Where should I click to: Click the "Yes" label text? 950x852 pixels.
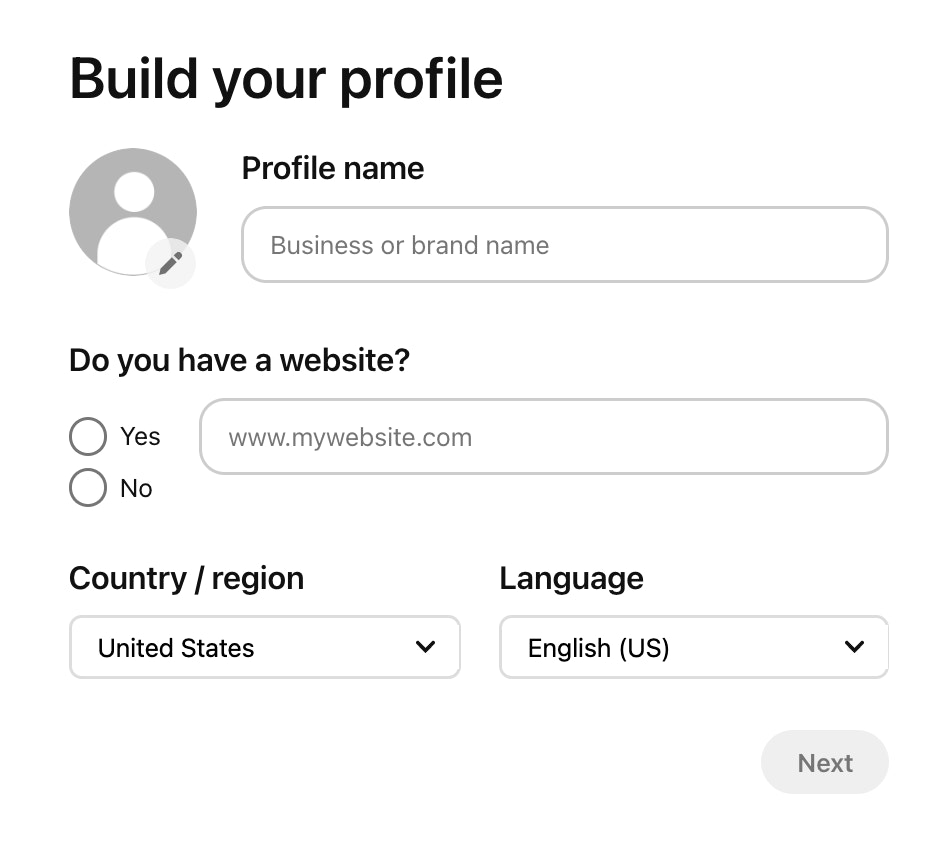point(140,437)
